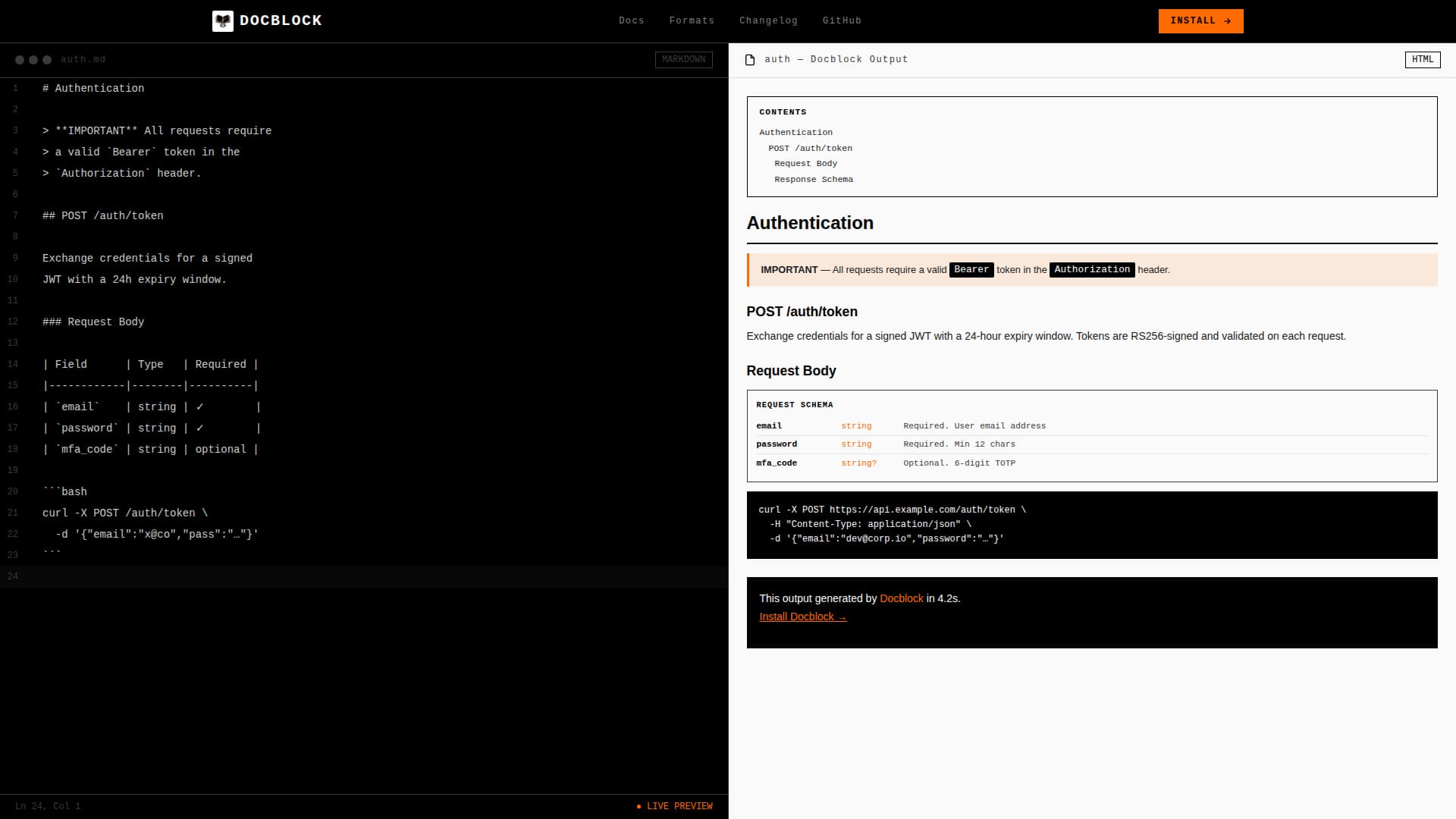The width and height of the screenshot is (1456, 819).
Task: Go to POST /auth/token in Contents
Action: 810,149
